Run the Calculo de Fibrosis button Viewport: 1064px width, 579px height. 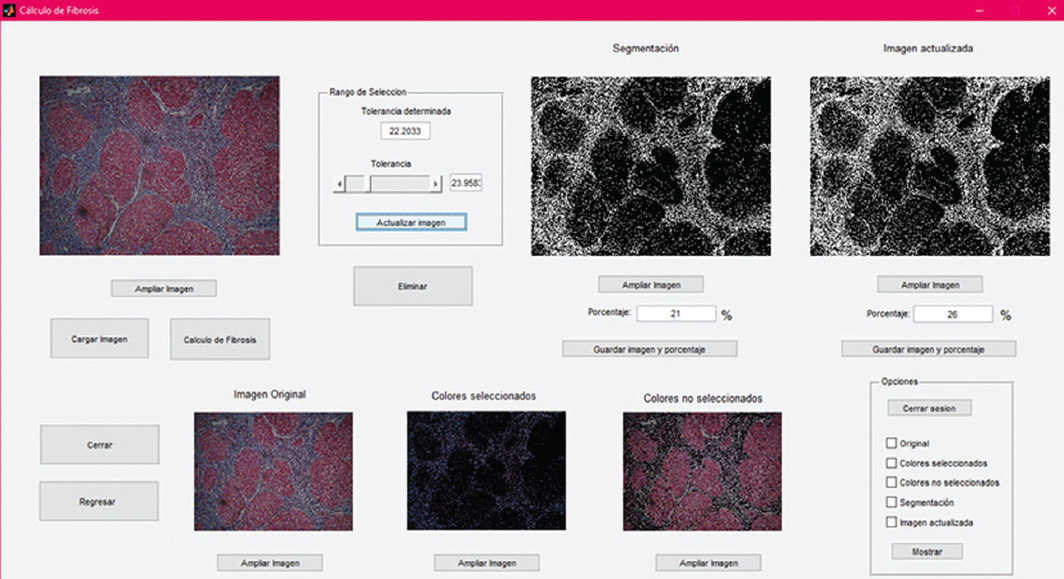tap(219, 339)
